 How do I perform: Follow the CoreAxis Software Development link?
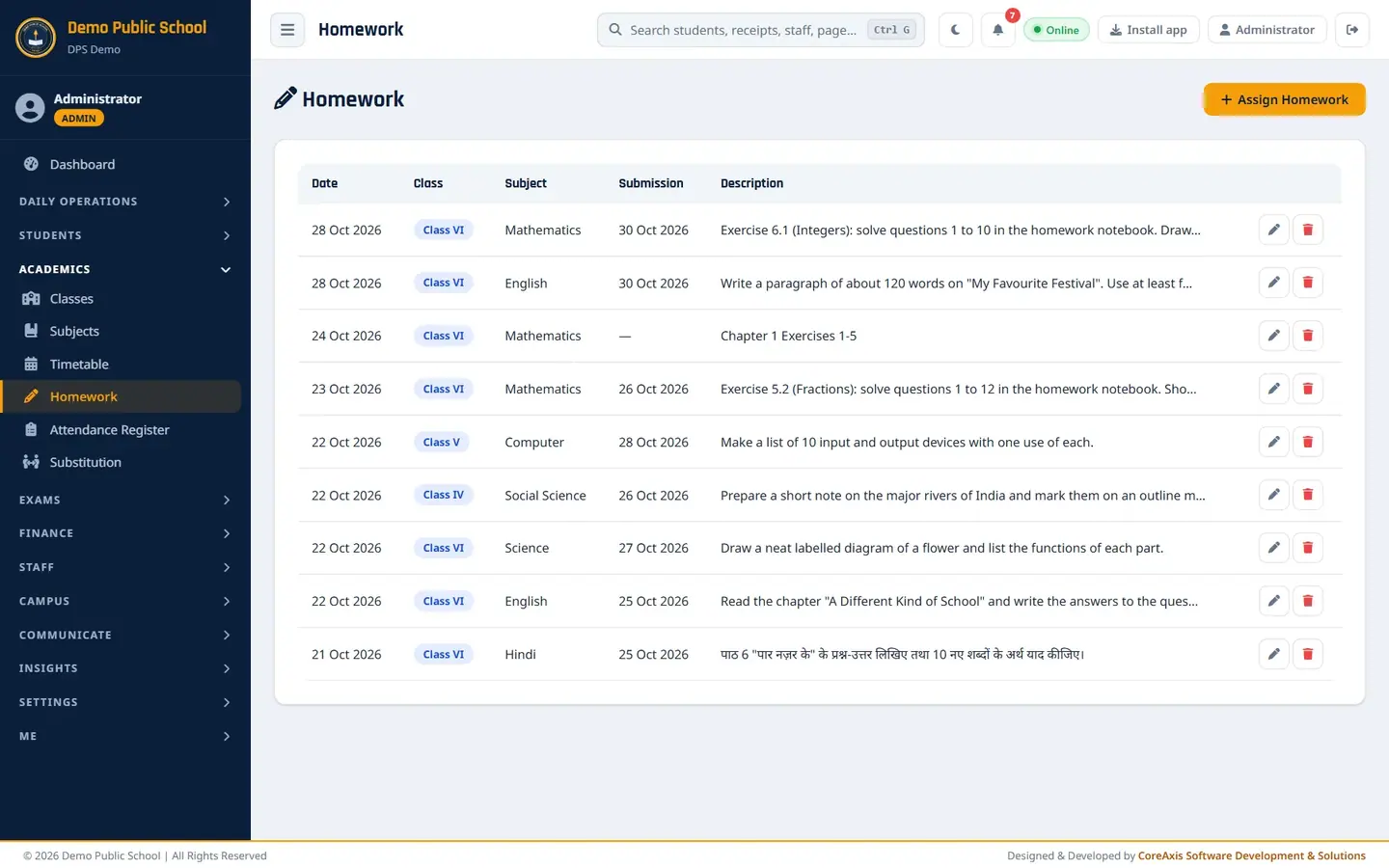coord(1251,855)
